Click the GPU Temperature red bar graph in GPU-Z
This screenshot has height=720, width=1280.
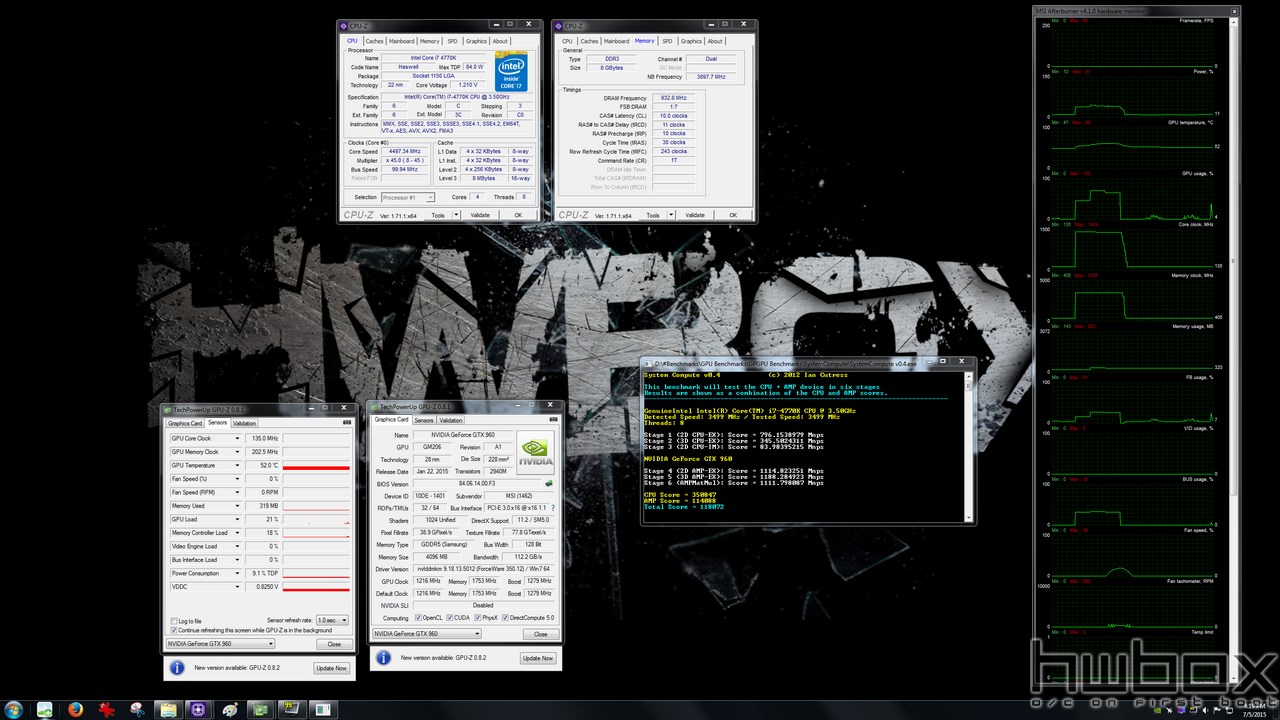click(316, 465)
